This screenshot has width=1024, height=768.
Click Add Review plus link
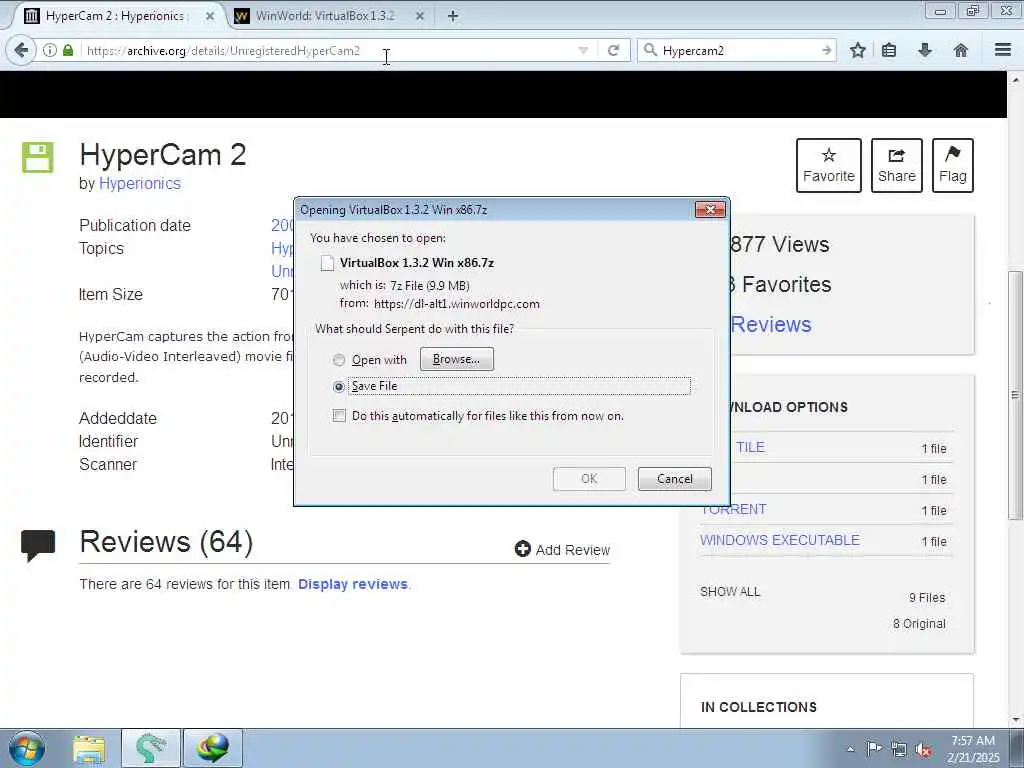coord(562,550)
